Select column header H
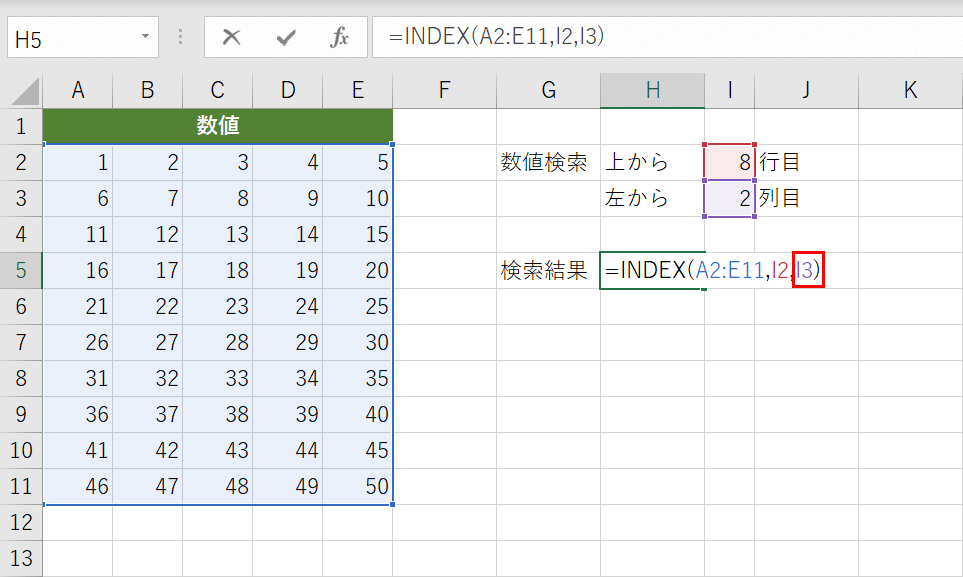The image size is (963, 577). point(652,89)
